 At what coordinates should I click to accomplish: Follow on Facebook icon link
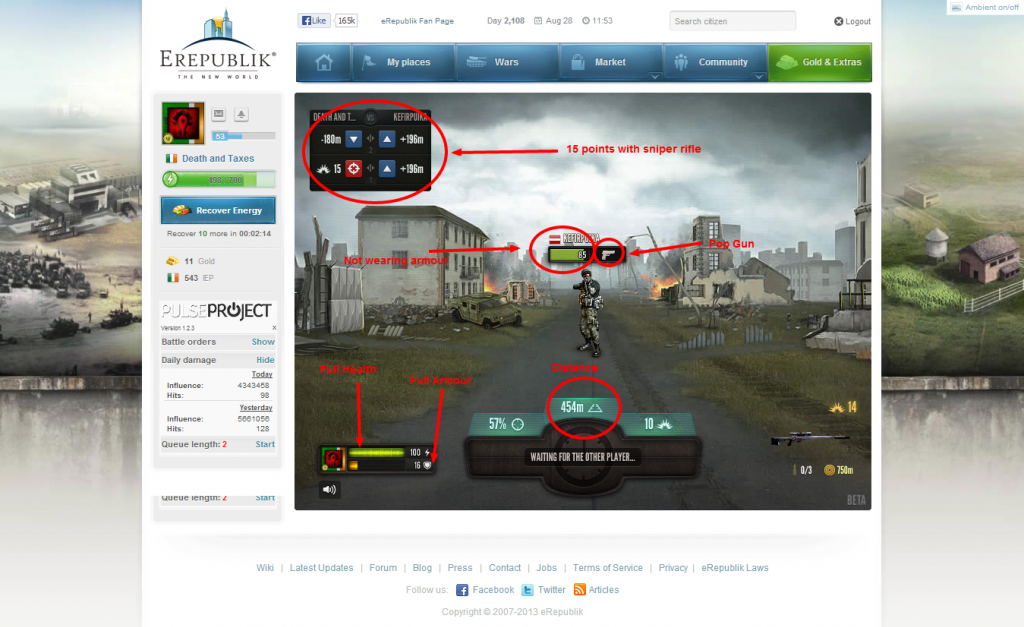point(462,590)
